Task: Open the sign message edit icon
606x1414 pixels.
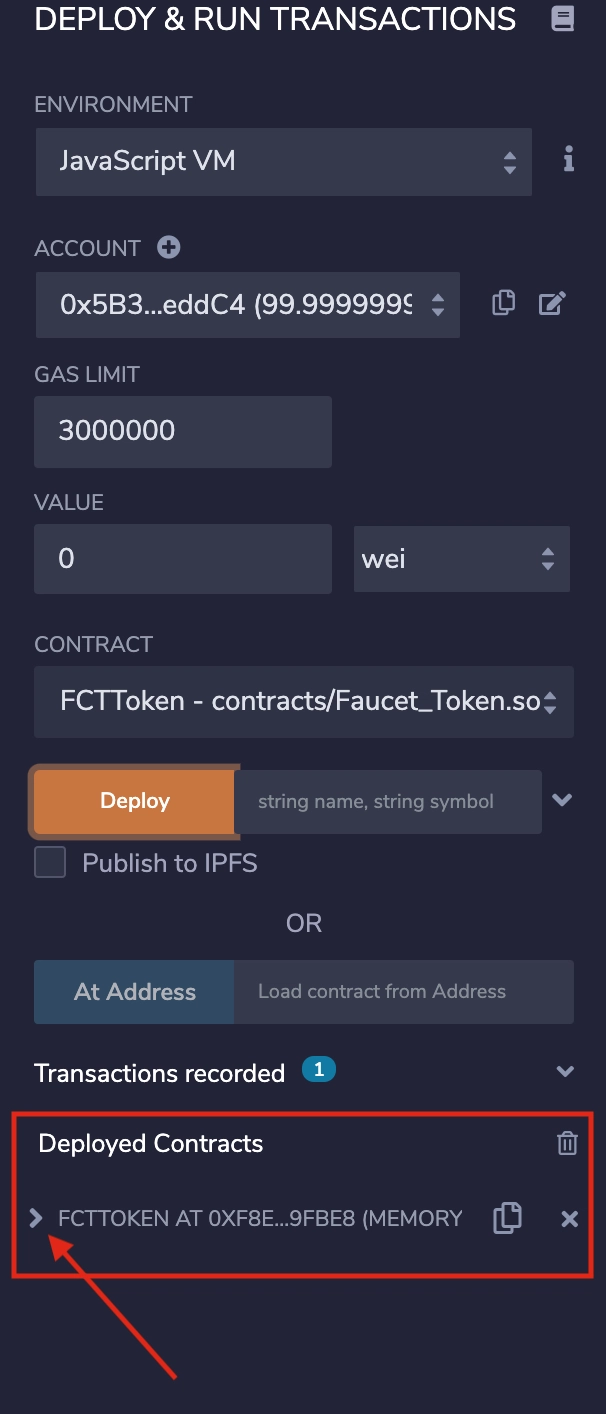Action: point(553,303)
